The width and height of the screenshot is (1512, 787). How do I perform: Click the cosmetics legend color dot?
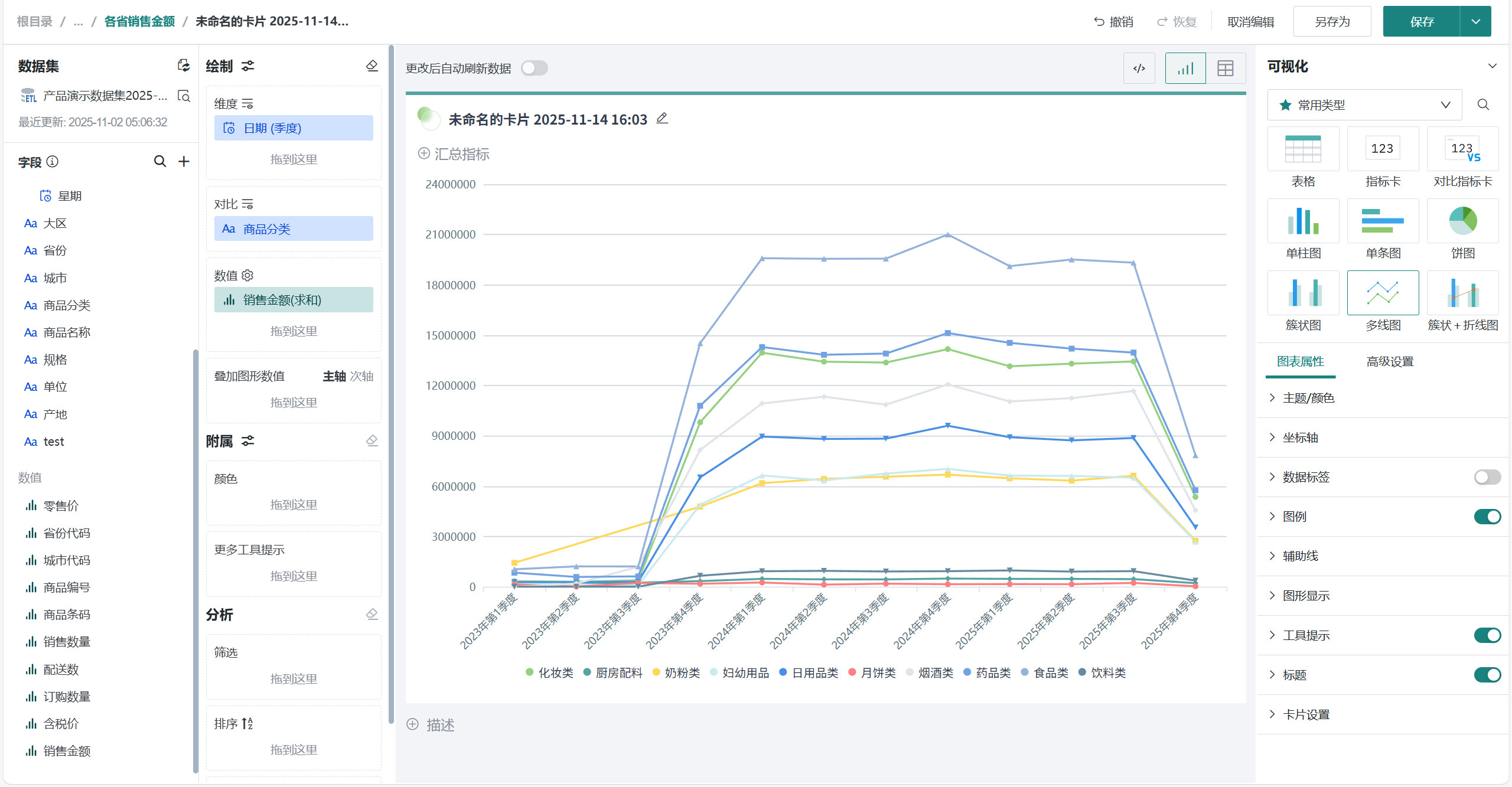[530, 672]
